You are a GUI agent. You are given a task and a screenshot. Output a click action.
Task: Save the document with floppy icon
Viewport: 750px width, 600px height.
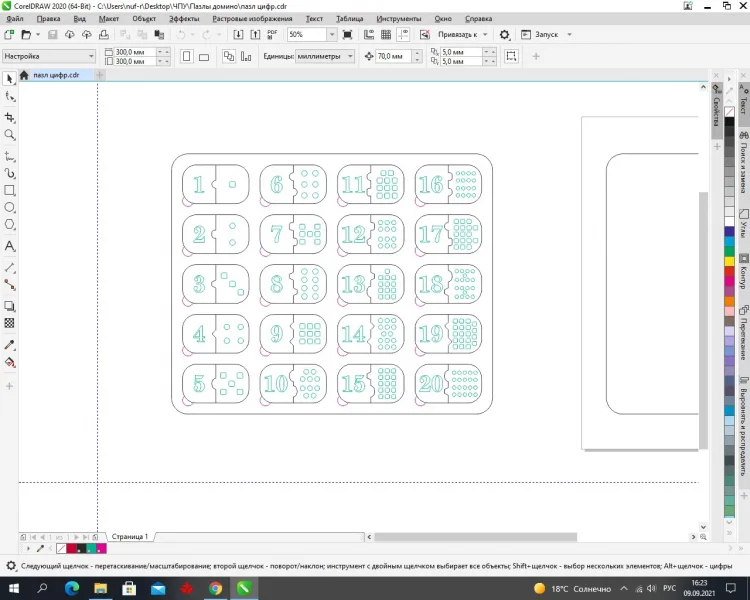53,34
